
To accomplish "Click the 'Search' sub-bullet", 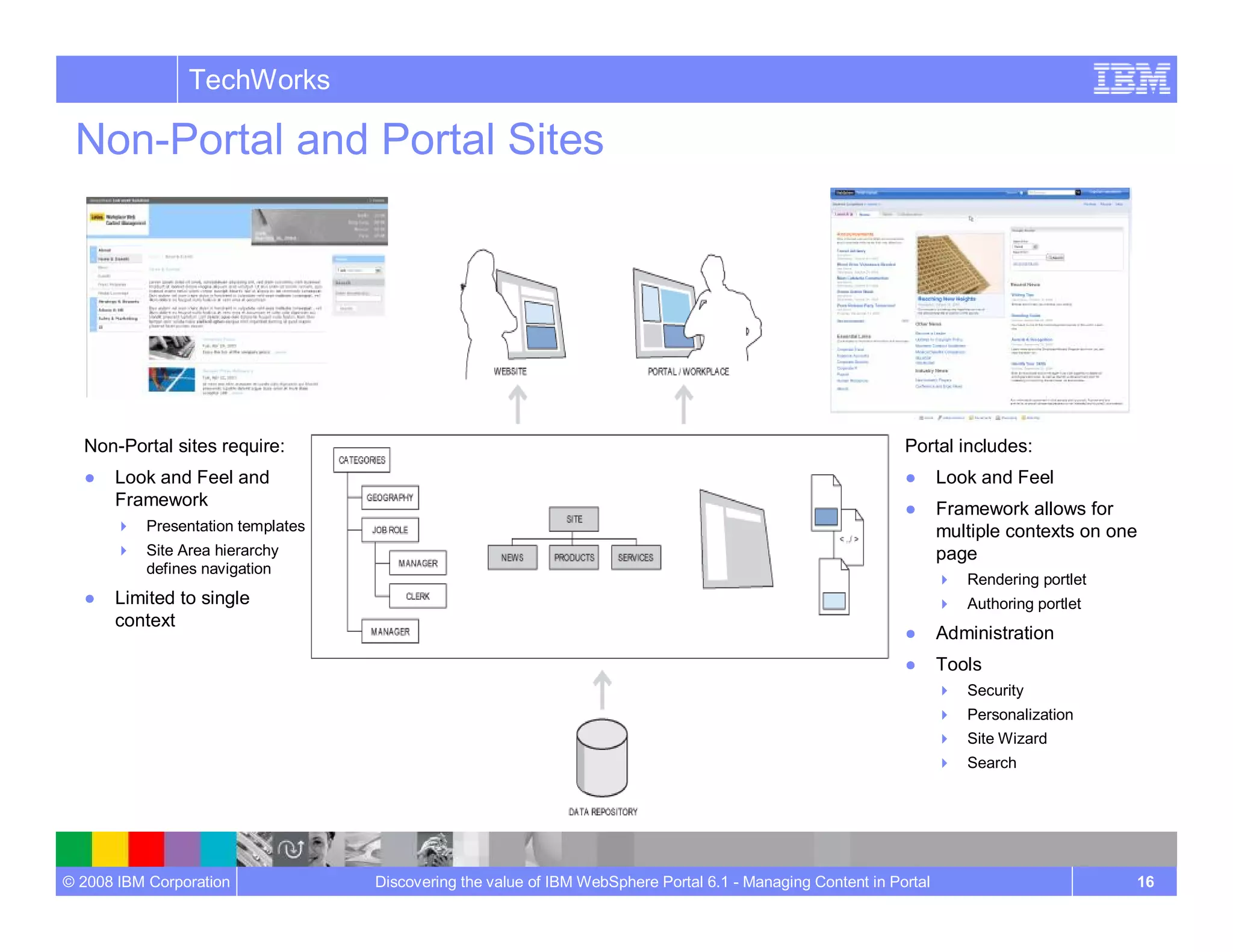I will pyautogui.click(x=992, y=762).
